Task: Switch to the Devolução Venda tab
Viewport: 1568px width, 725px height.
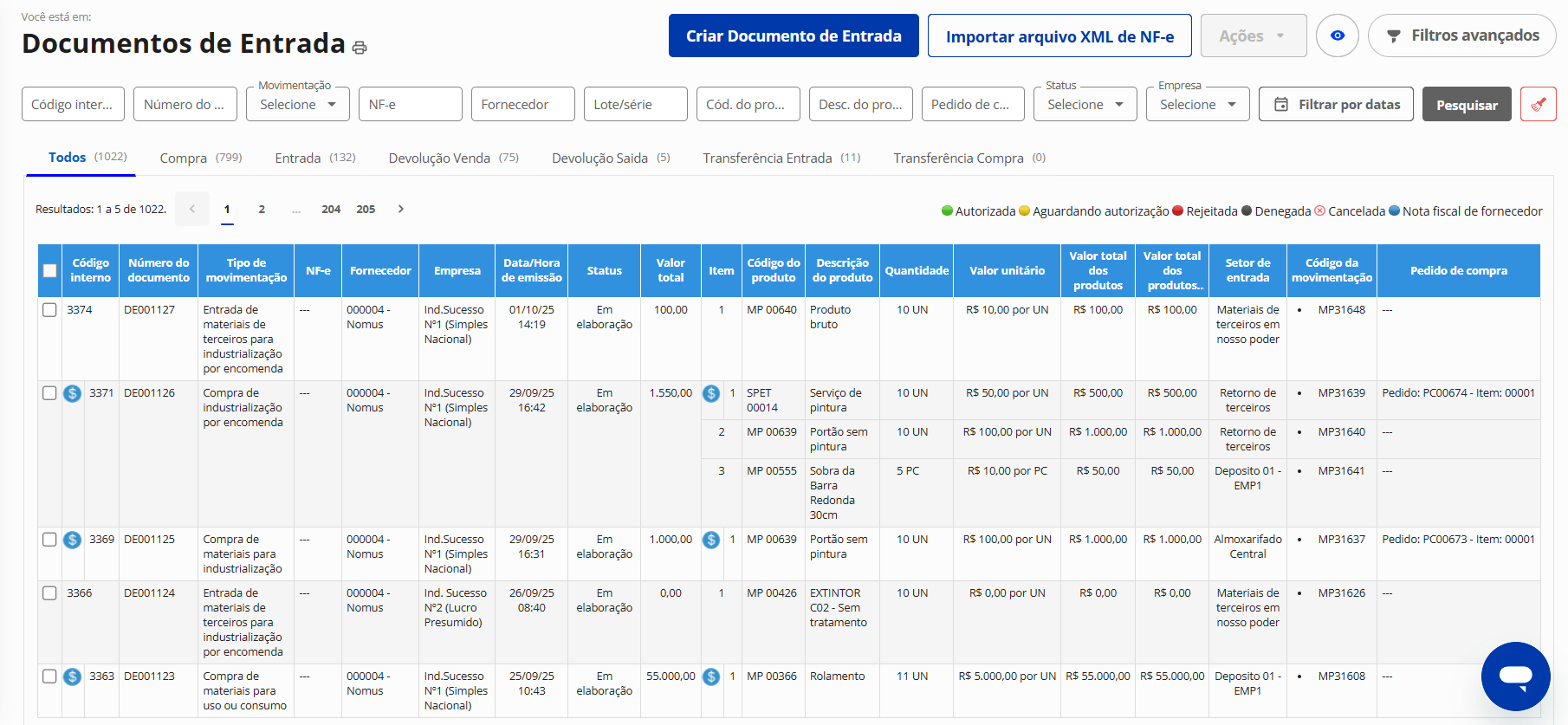Action: [453, 158]
